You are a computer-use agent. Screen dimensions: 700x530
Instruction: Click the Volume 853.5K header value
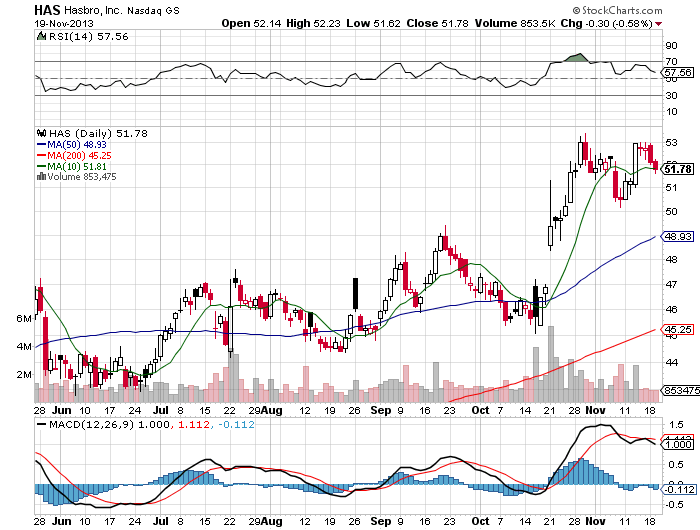(x=514, y=23)
